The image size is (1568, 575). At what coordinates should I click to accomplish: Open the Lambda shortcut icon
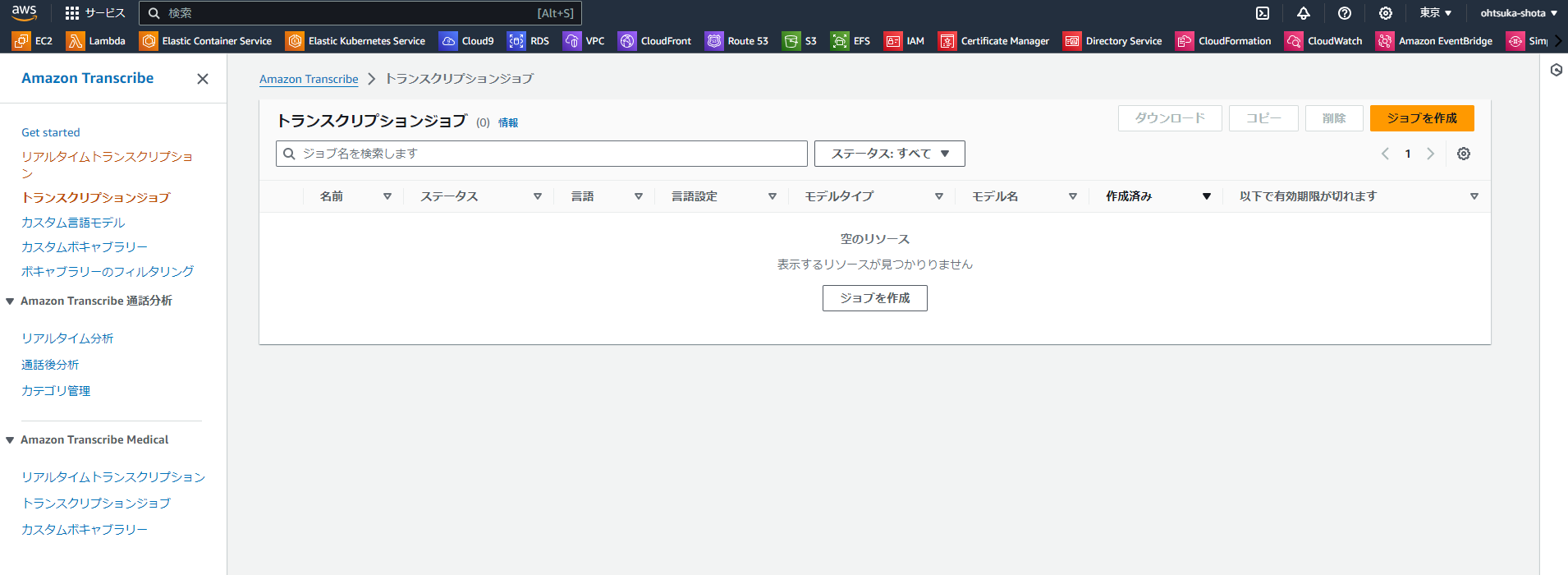point(96,40)
